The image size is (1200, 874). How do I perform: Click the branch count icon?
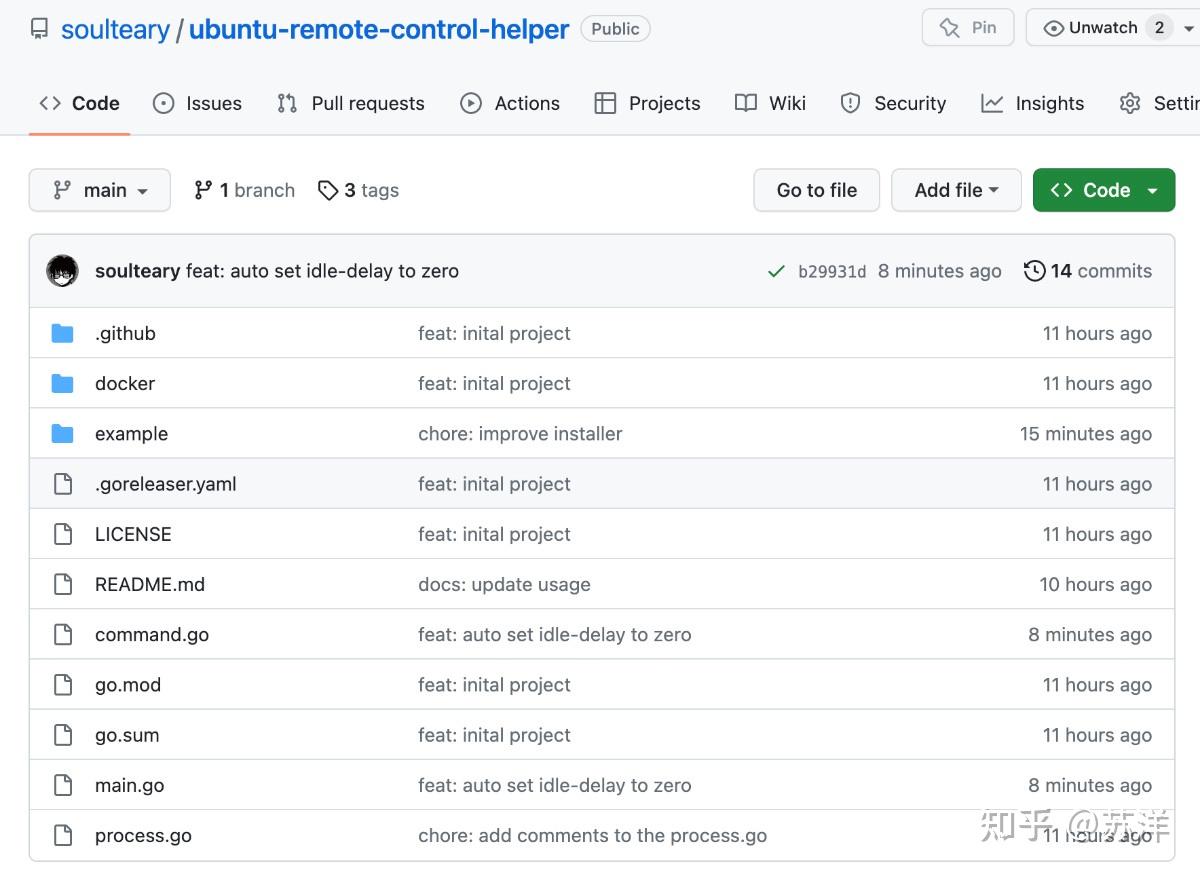pyautogui.click(x=203, y=190)
